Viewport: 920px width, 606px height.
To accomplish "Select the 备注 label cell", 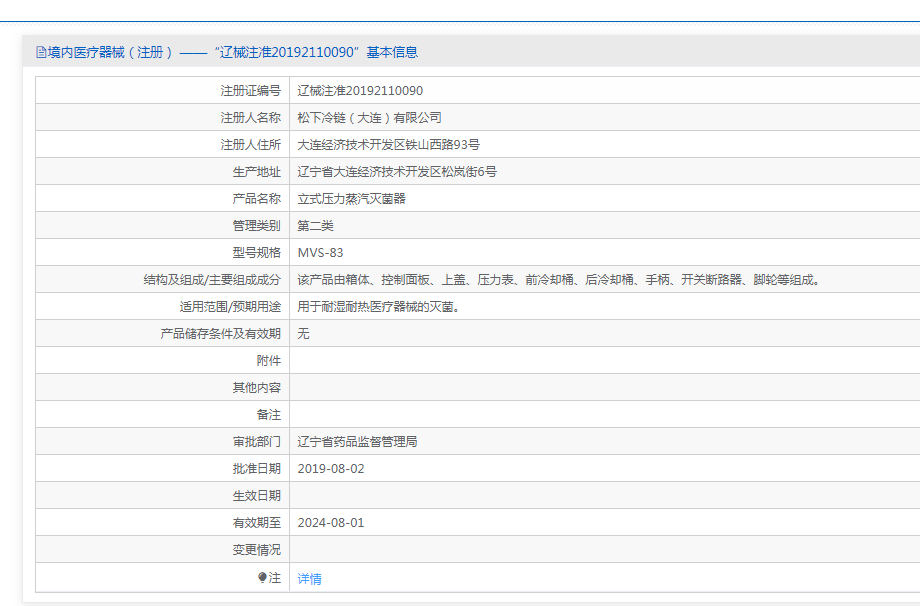I will click(267, 413).
